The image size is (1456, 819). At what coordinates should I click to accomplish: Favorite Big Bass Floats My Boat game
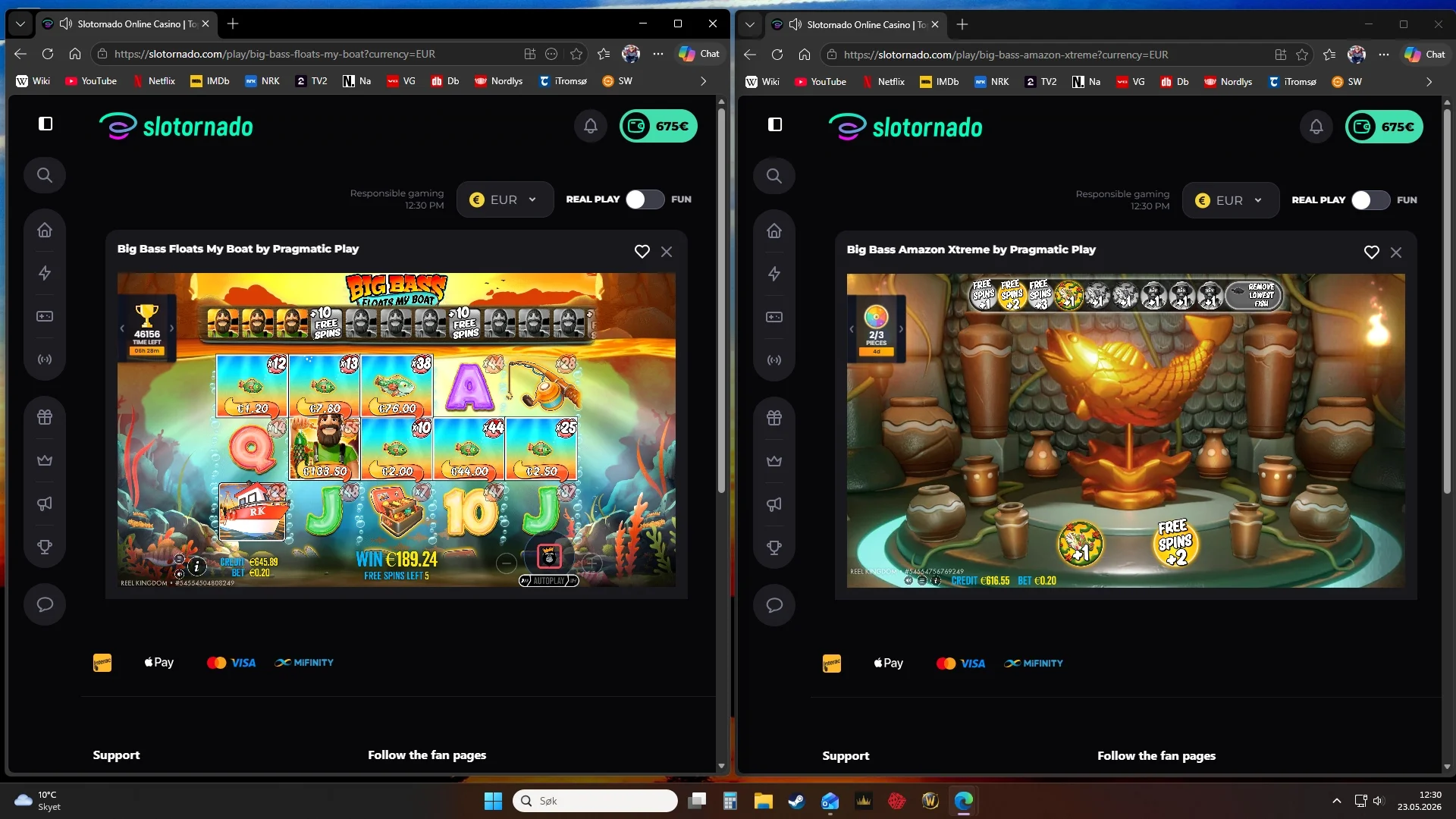coord(642,251)
